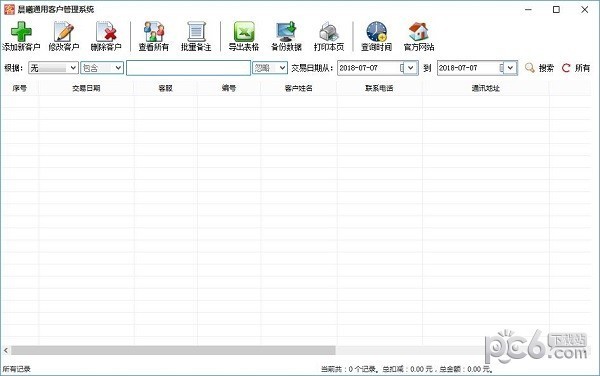Sort by 通讯地址 column header
Screen dimensions: 600x376
pos(486,88)
